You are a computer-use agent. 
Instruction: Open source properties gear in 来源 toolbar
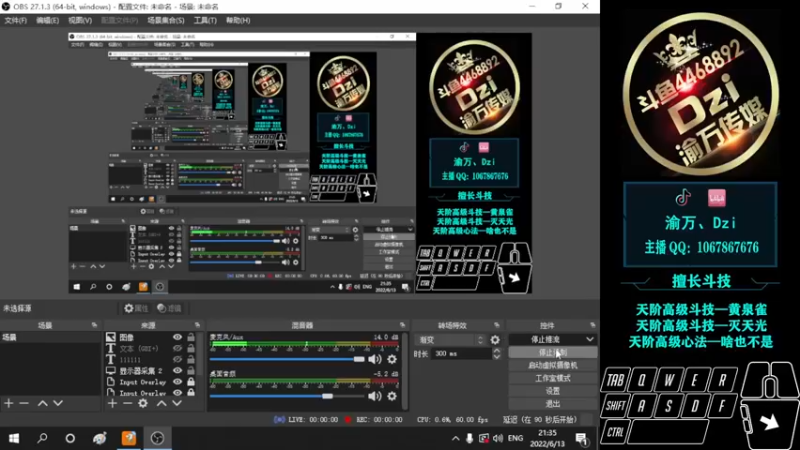143,404
